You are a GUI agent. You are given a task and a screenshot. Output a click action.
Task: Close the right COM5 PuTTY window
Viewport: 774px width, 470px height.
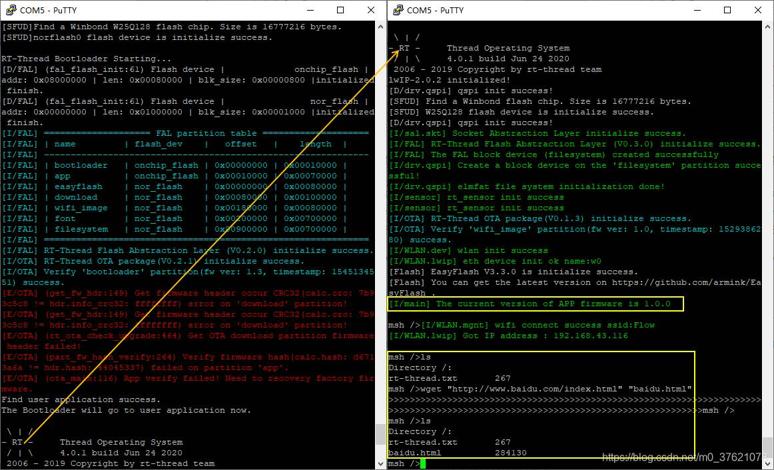point(758,10)
